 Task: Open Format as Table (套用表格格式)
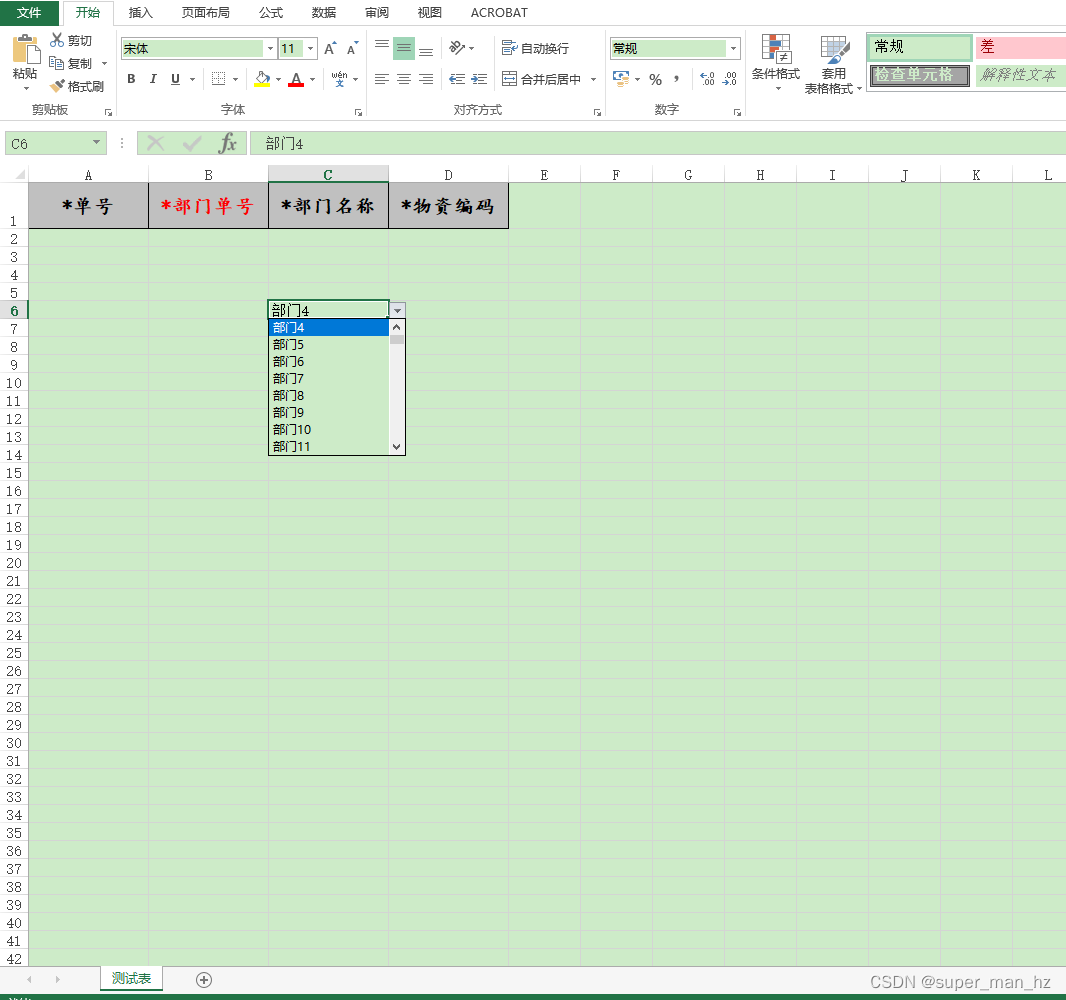833,65
